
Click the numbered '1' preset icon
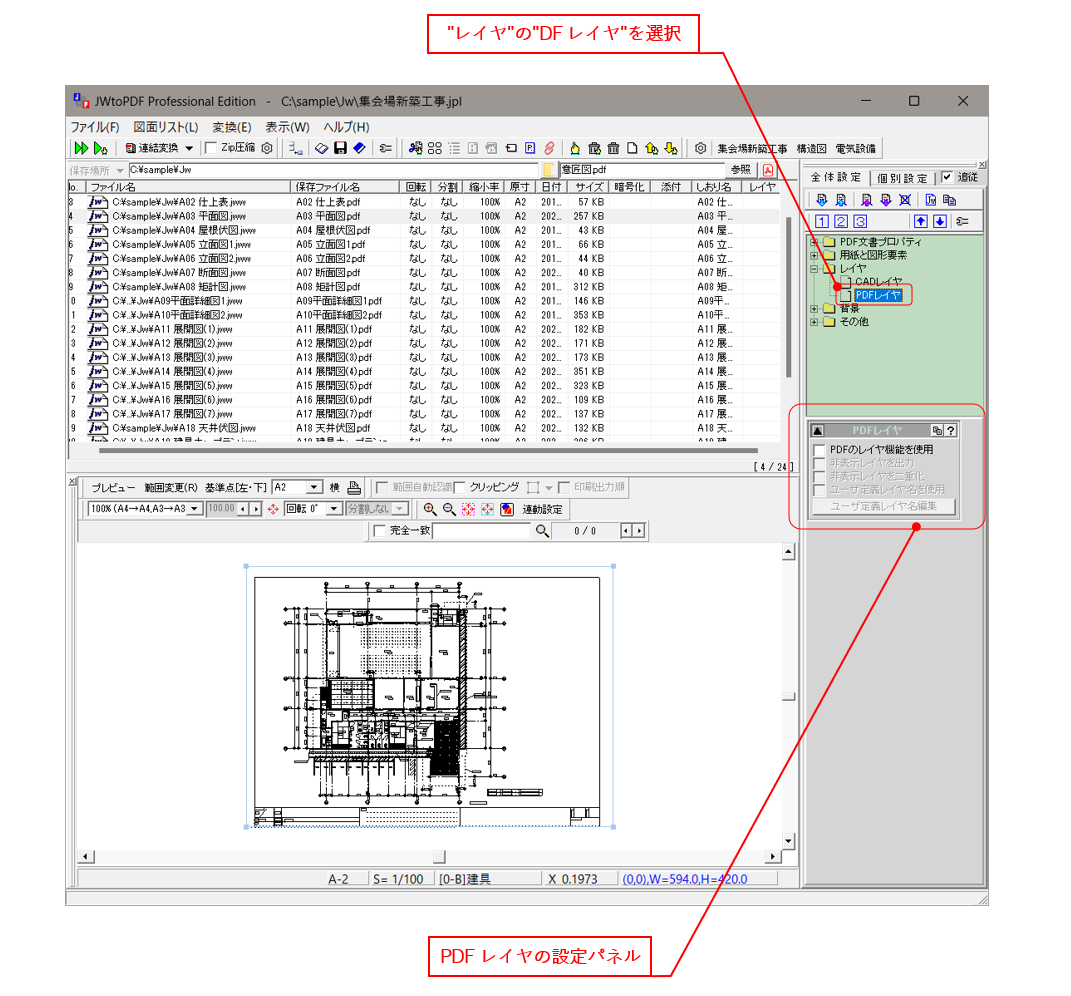click(822, 222)
